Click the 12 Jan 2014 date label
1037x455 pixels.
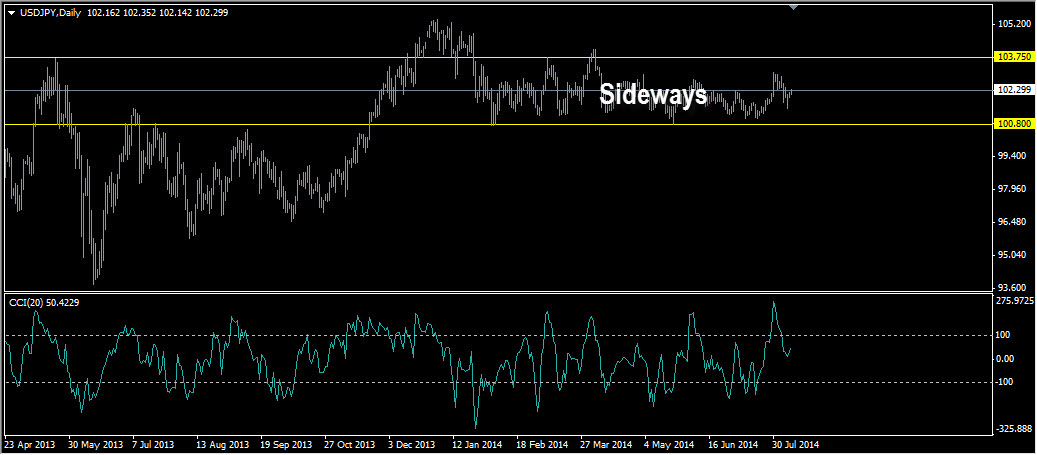tap(478, 444)
